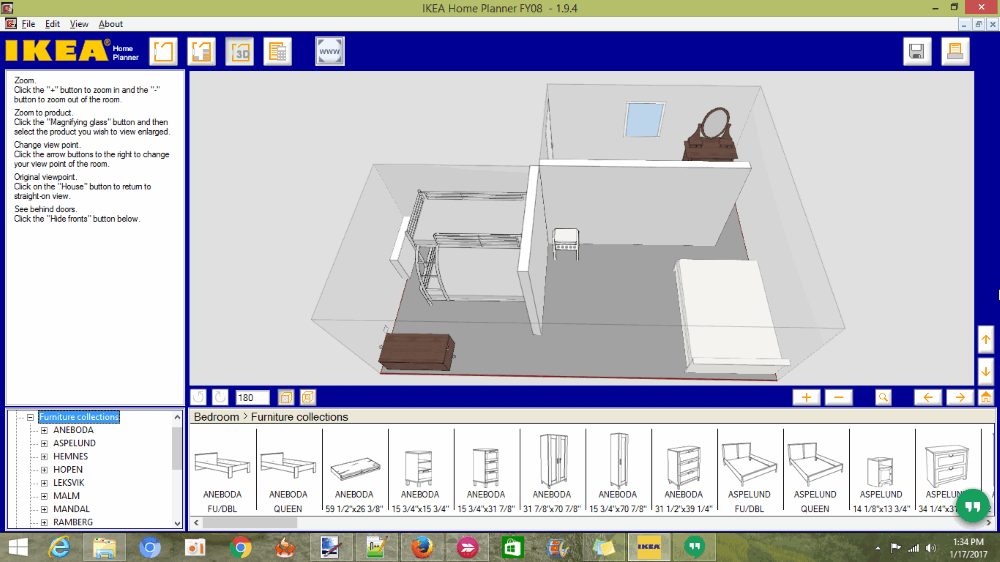
Task: Open File Explorer from taskbar
Action: (104, 547)
